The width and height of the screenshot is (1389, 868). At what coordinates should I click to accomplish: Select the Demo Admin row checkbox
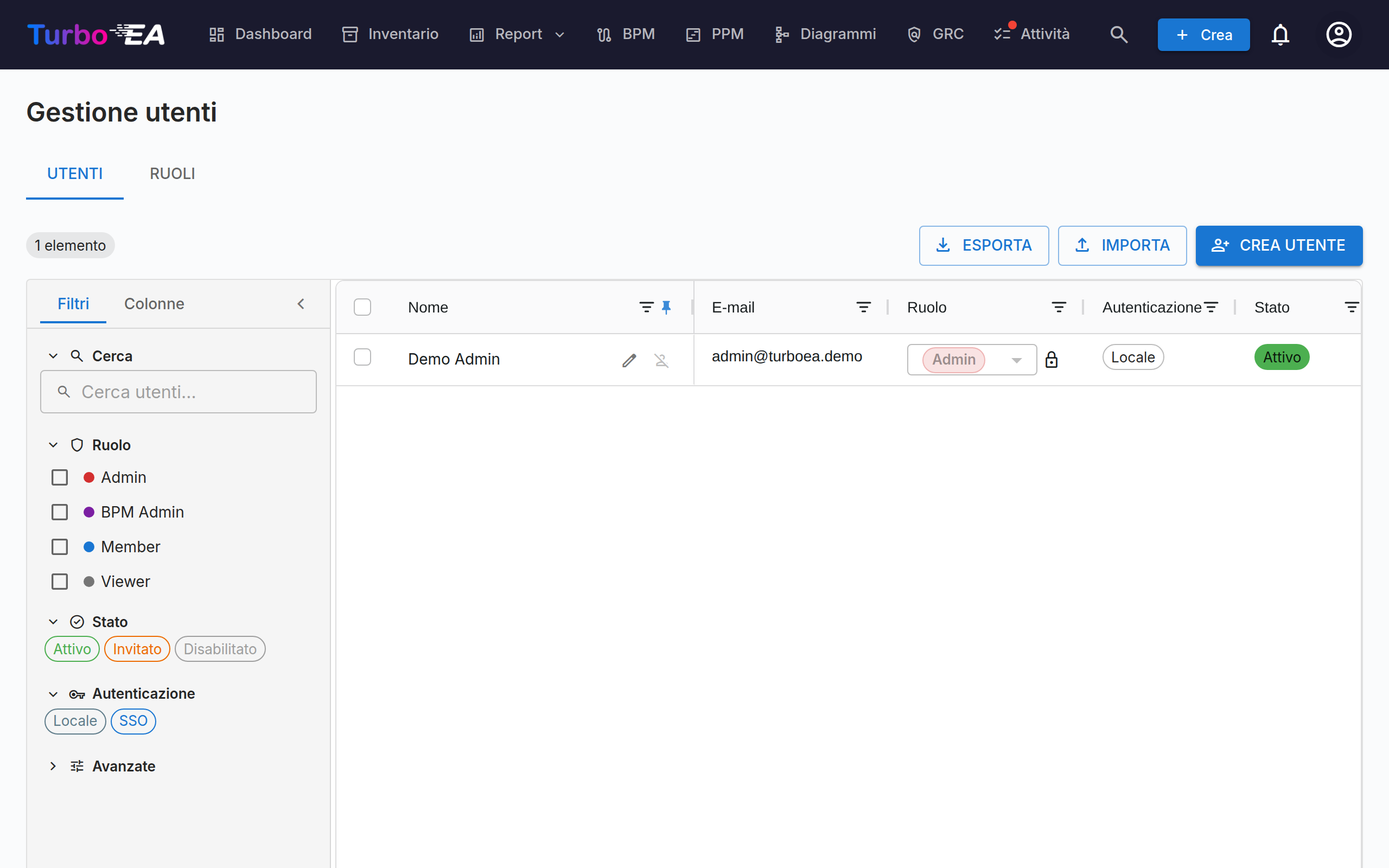pos(362,357)
